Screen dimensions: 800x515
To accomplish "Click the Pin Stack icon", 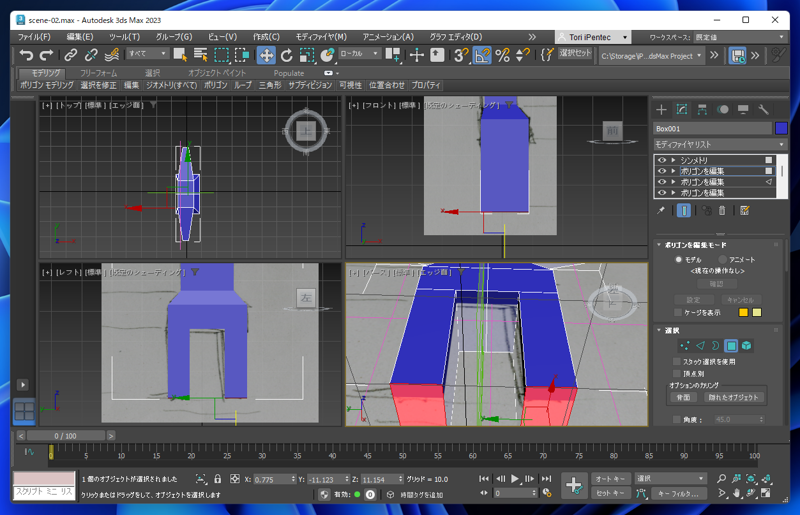I will pos(661,210).
